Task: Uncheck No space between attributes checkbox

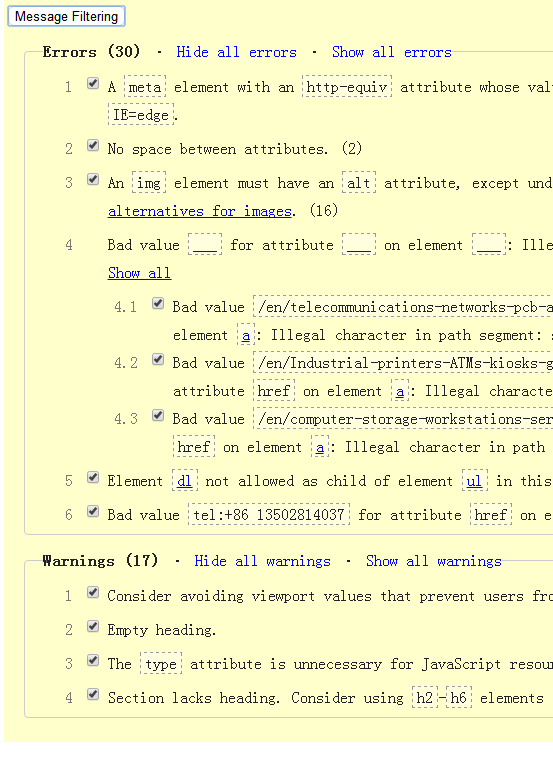Action: click(93, 145)
